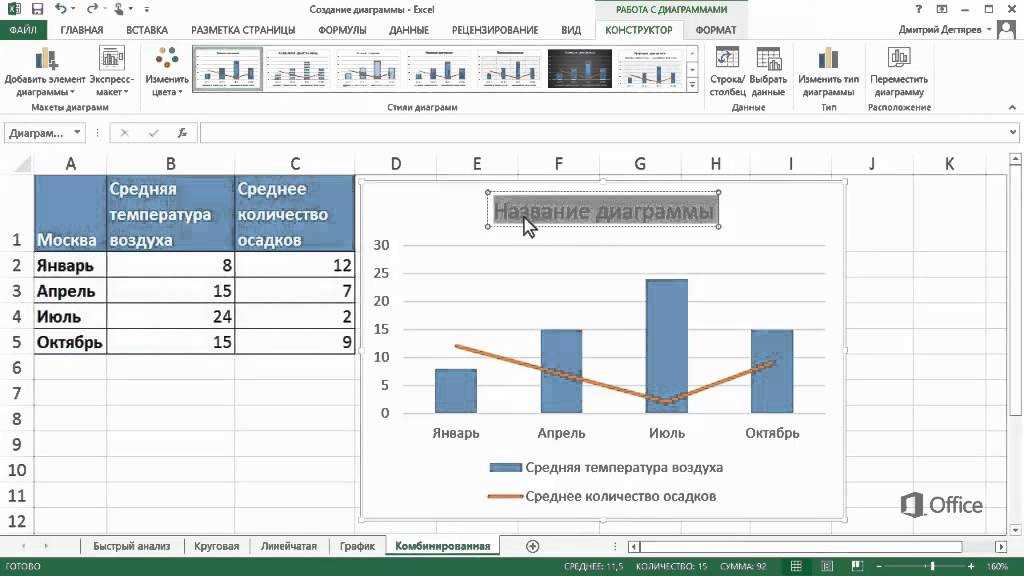Apply the first chart style thumbnail
Viewport: 1024px width, 576px height.
(227, 68)
